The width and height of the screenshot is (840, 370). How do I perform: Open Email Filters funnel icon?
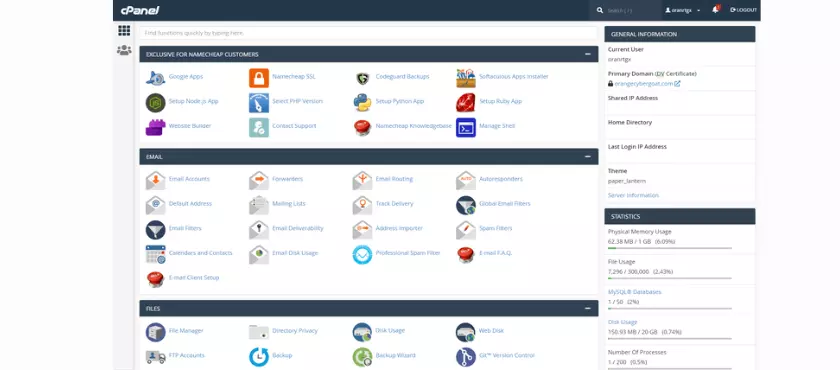click(x=155, y=230)
